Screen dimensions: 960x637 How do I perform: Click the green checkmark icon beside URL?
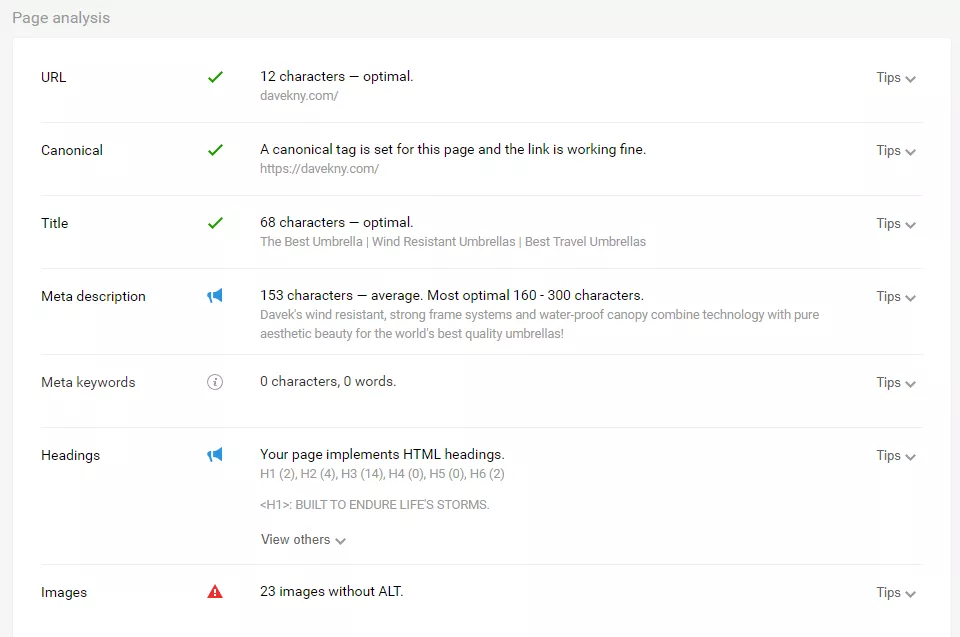(215, 77)
